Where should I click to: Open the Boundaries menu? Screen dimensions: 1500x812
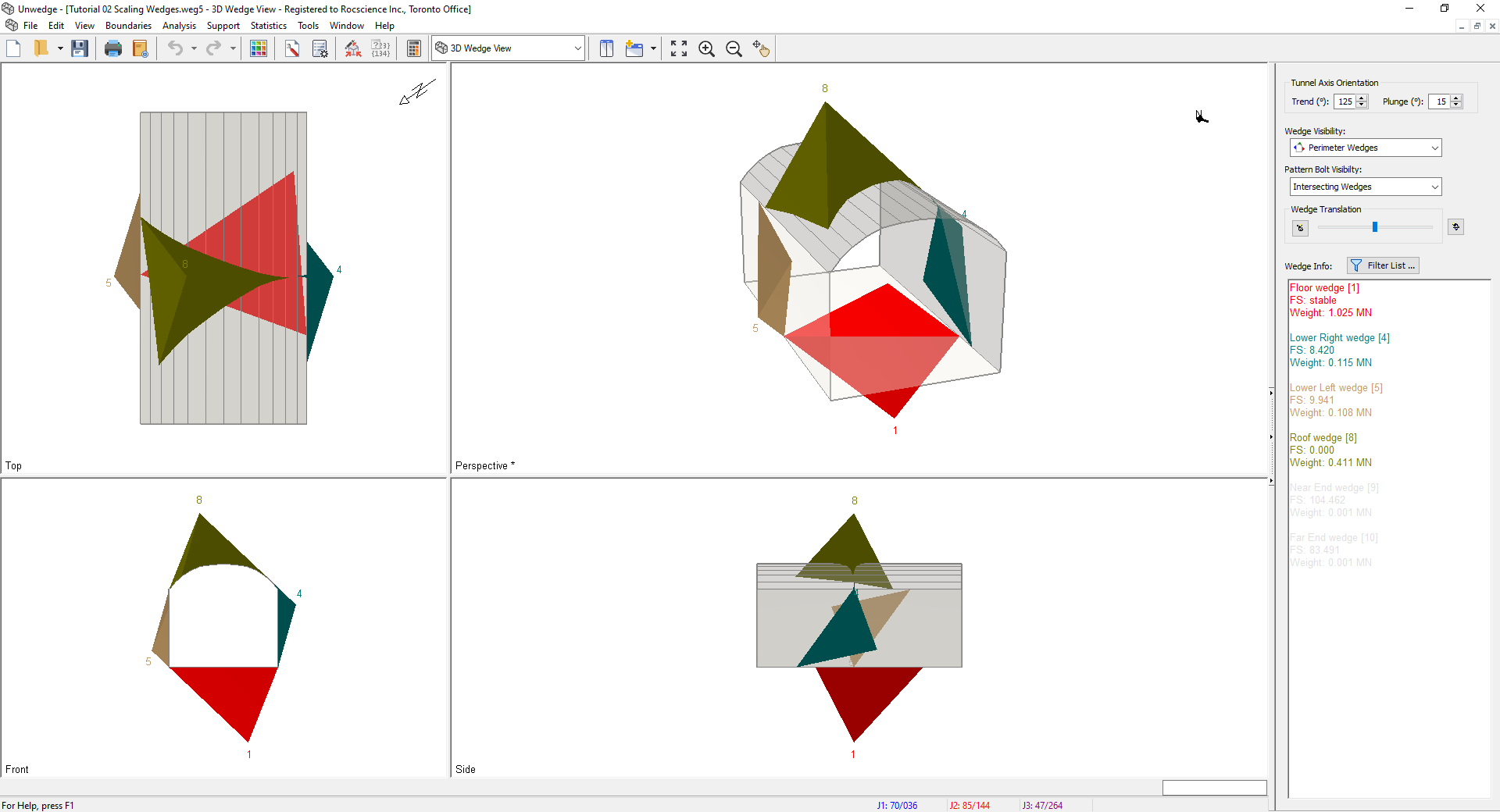128,26
